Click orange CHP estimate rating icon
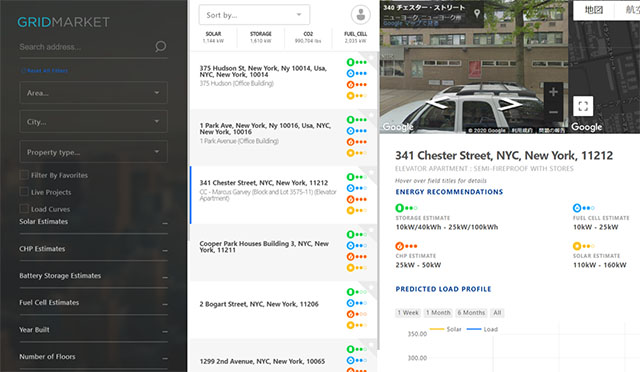Image resolution: width=640 pixels, height=372 pixels. pos(400,246)
